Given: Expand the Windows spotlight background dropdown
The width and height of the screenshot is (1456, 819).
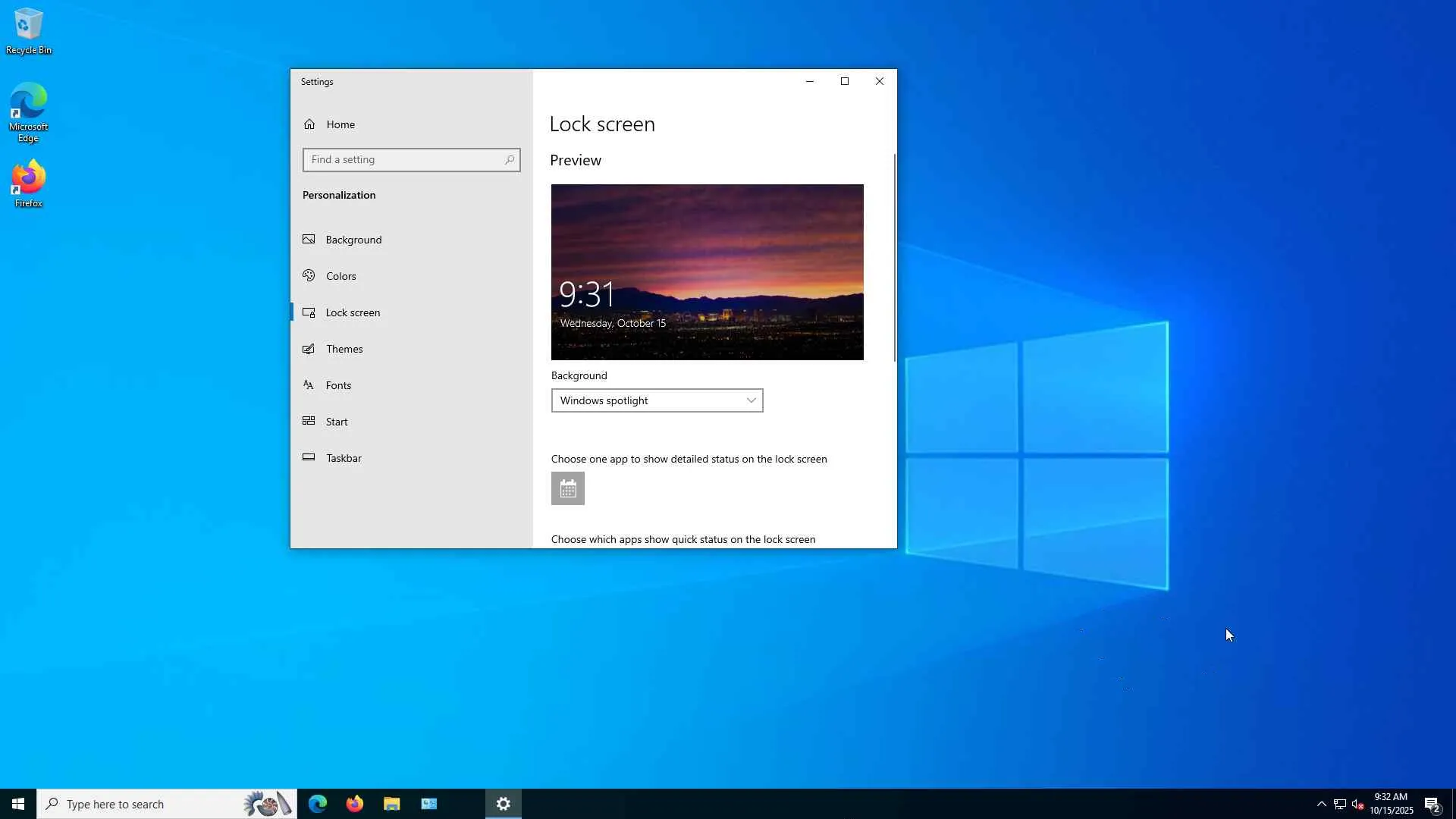Looking at the screenshot, I should [x=656, y=400].
